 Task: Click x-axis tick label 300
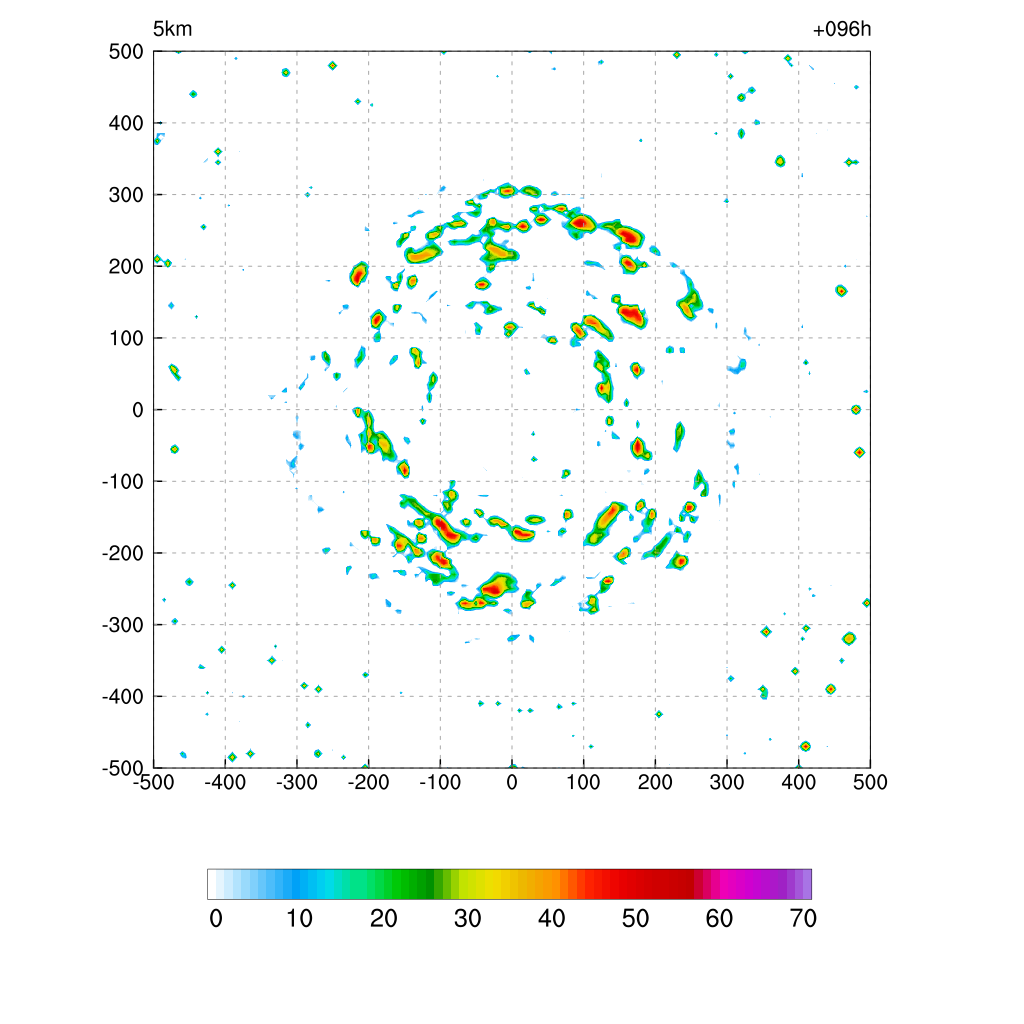(727, 782)
